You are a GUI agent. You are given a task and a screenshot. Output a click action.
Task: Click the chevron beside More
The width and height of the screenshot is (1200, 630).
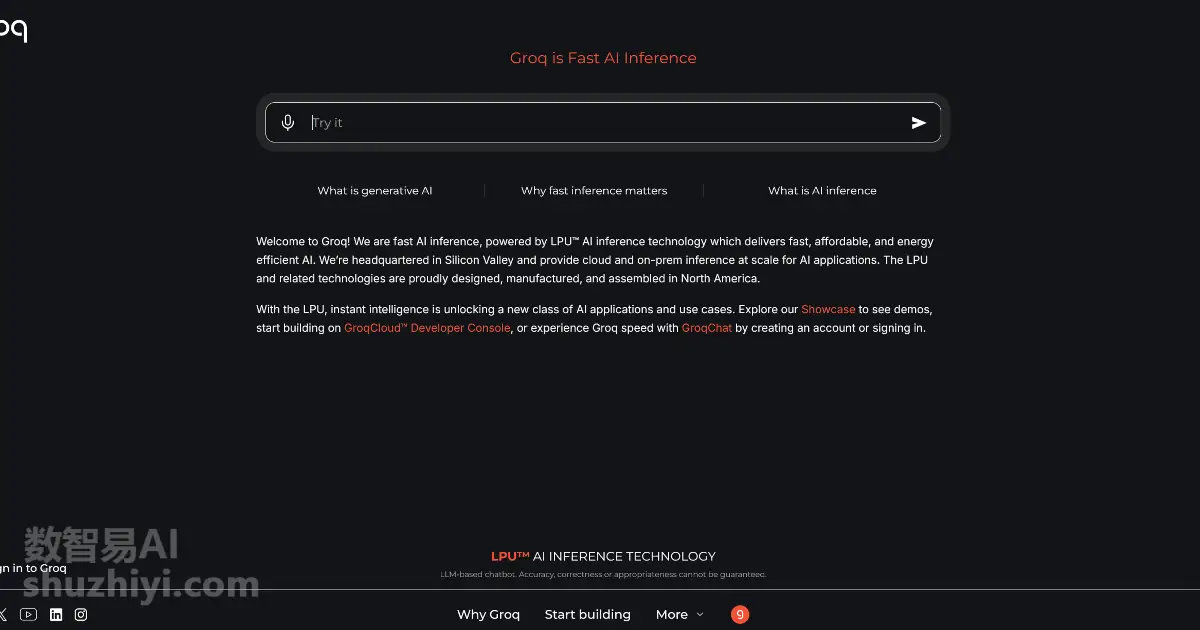[700, 615]
